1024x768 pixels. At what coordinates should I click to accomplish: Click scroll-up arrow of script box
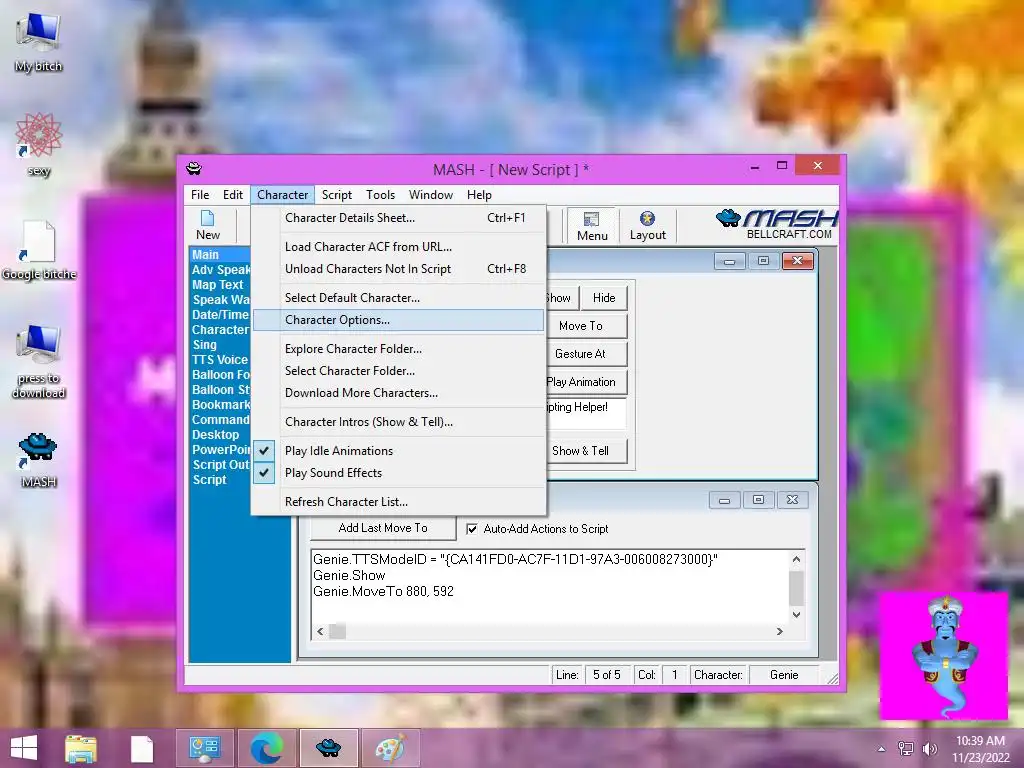coord(796,559)
